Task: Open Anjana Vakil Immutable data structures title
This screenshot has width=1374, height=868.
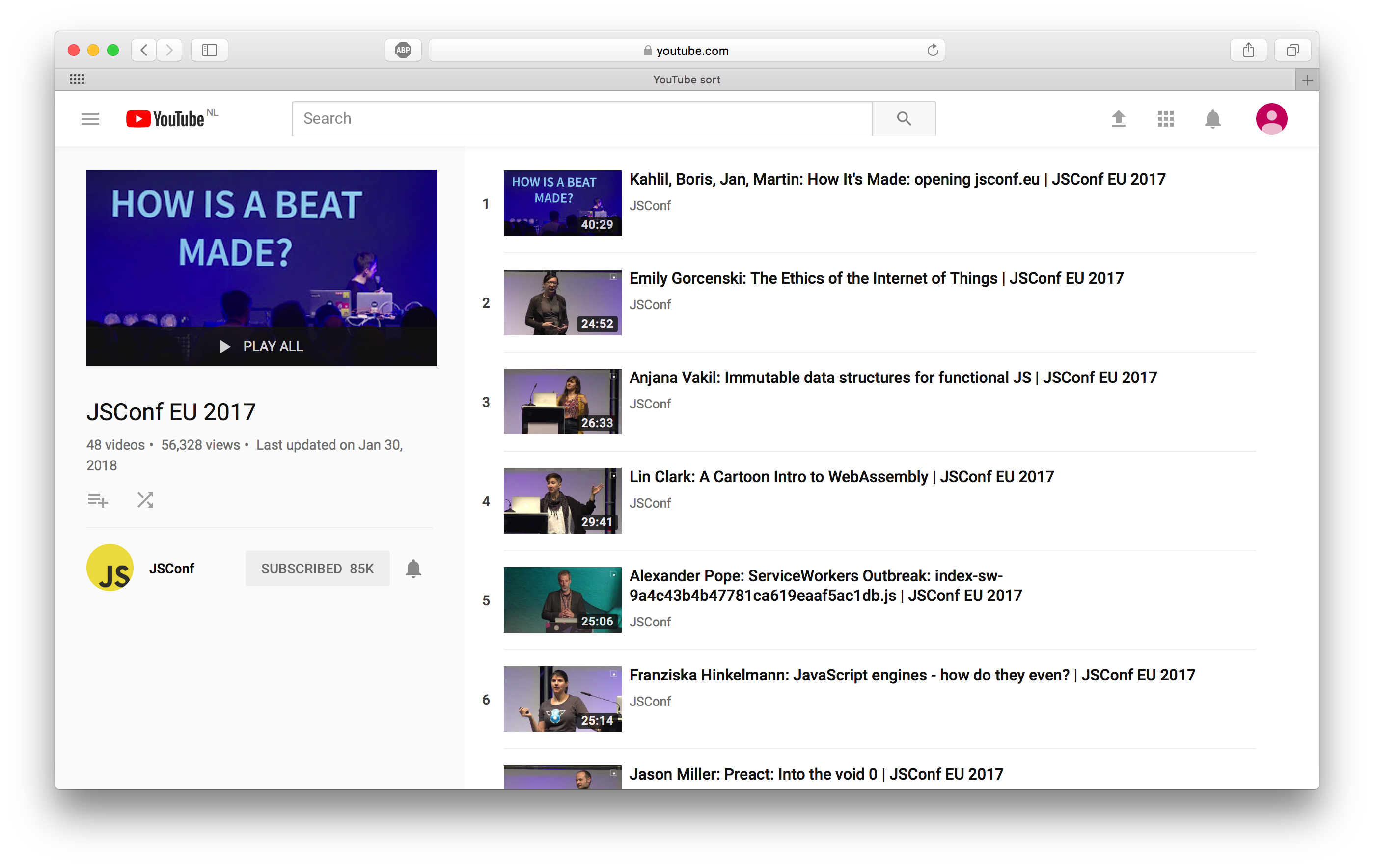Action: pyautogui.click(x=893, y=378)
